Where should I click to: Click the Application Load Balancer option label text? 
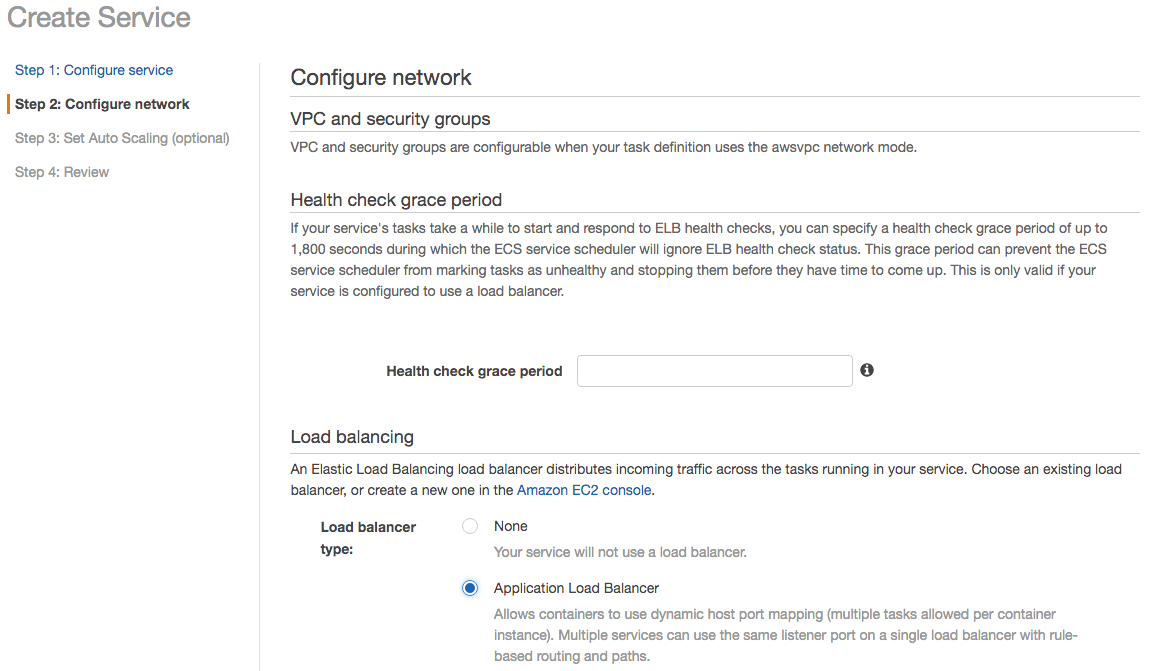click(576, 588)
